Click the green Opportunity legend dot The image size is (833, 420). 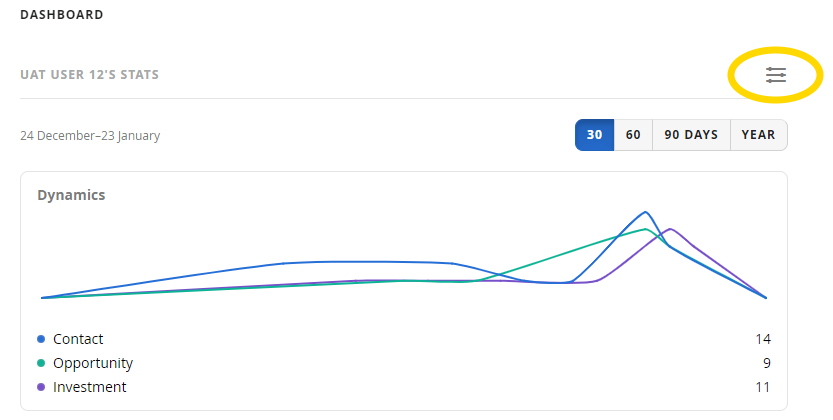click(41, 363)
